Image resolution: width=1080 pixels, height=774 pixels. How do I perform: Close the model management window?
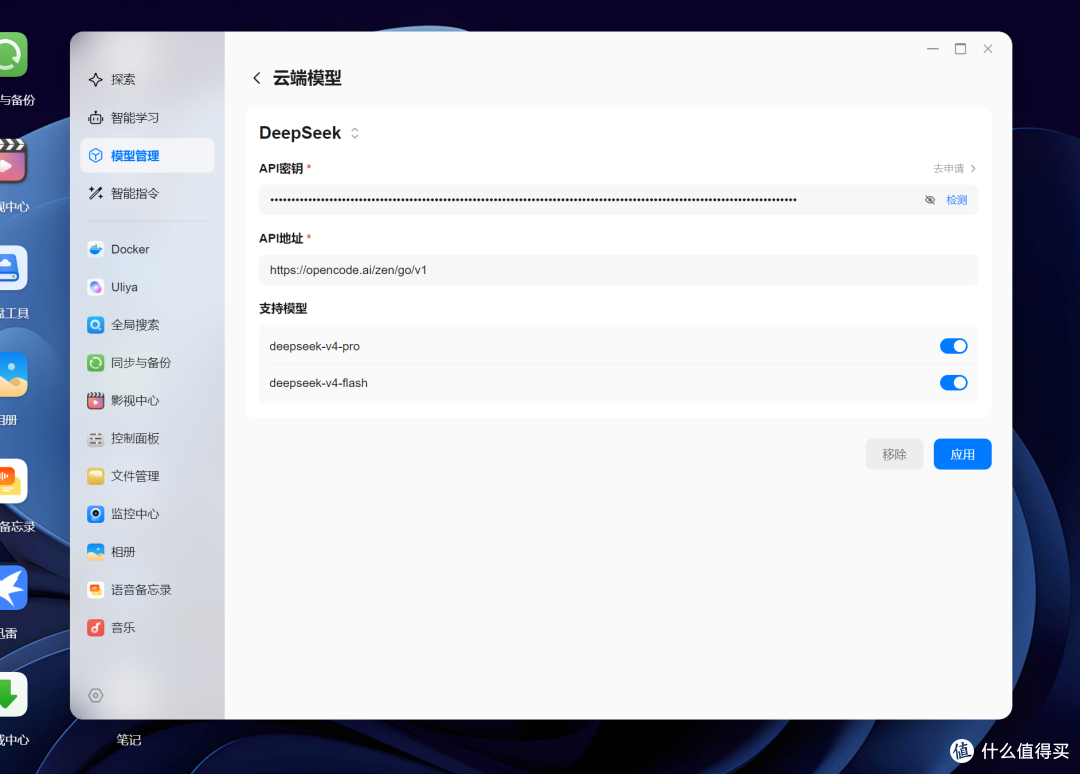click(x=988, y=49)
